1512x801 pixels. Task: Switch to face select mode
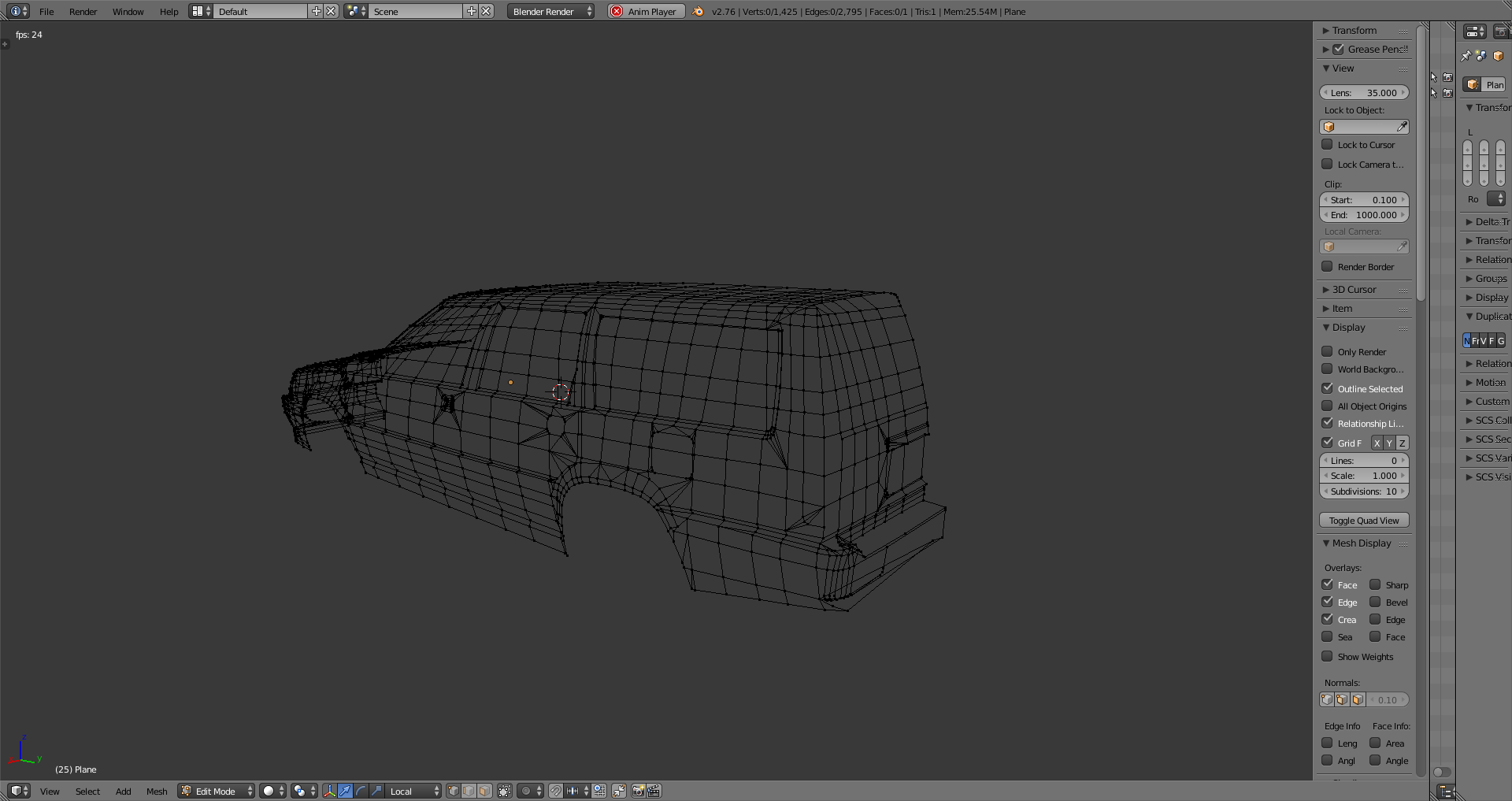click(485, 791)
